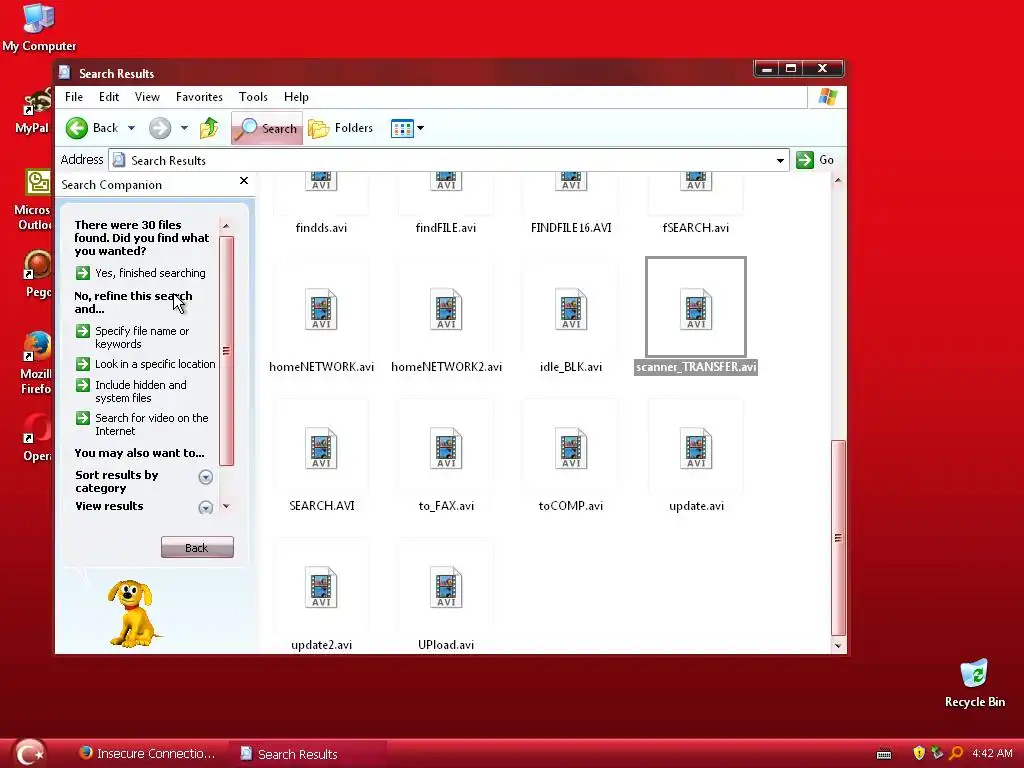Open the Folders pane button
Image resolution: width=1024 pixels, height=768 pixels.
pos(340,128)
